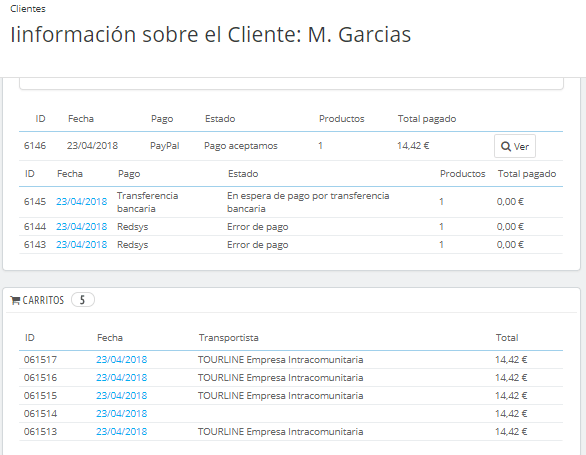Viewport: 586px width, 455px height.
Task: Click the Transferencia bancaria payment cell
Action: pos(147,202)
